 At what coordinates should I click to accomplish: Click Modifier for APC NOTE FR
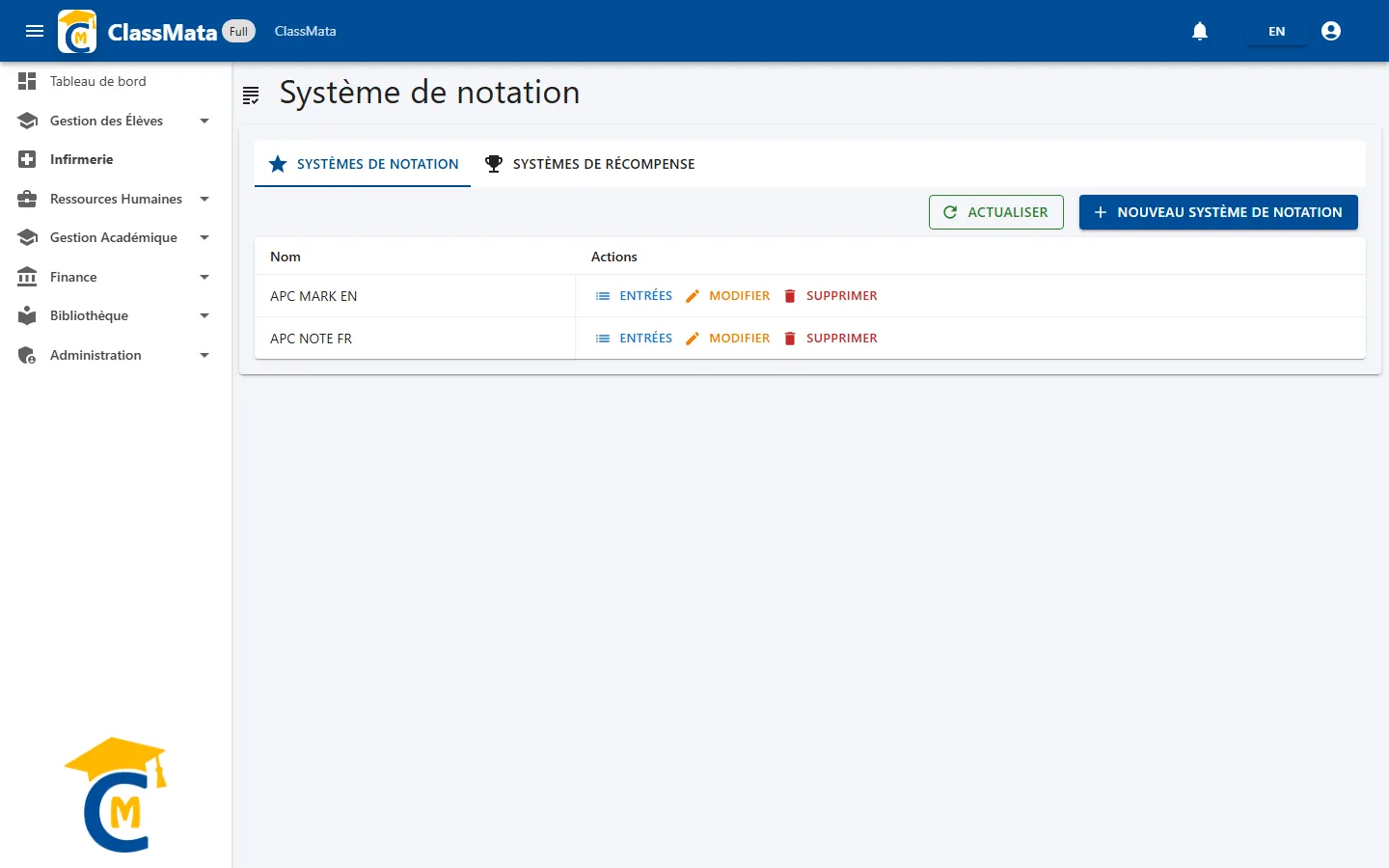click(x=728, y=339)
